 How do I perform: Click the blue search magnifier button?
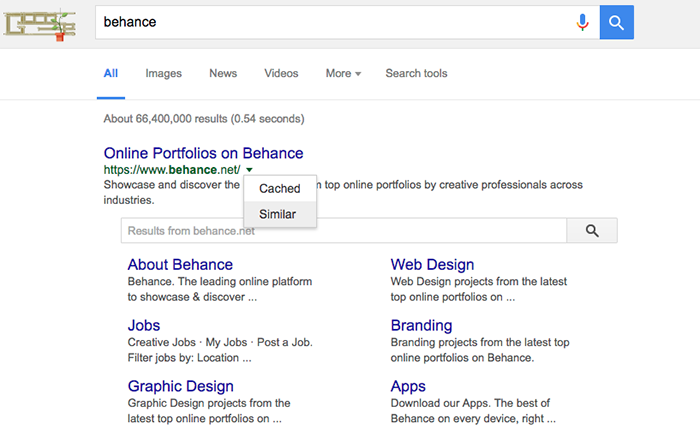(x=617, y=22)
